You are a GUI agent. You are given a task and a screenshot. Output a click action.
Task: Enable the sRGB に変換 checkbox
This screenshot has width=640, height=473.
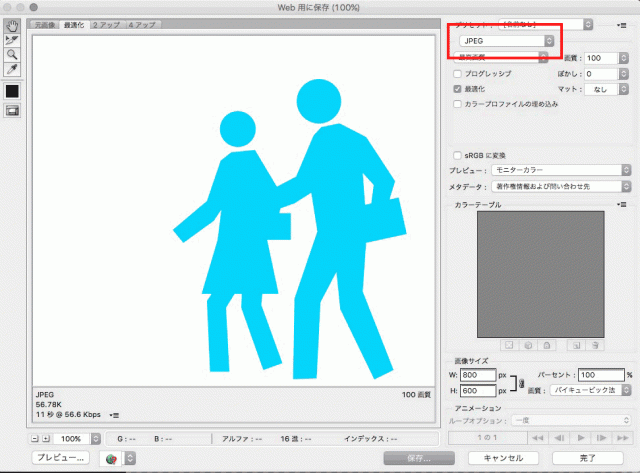pos(458,156)
